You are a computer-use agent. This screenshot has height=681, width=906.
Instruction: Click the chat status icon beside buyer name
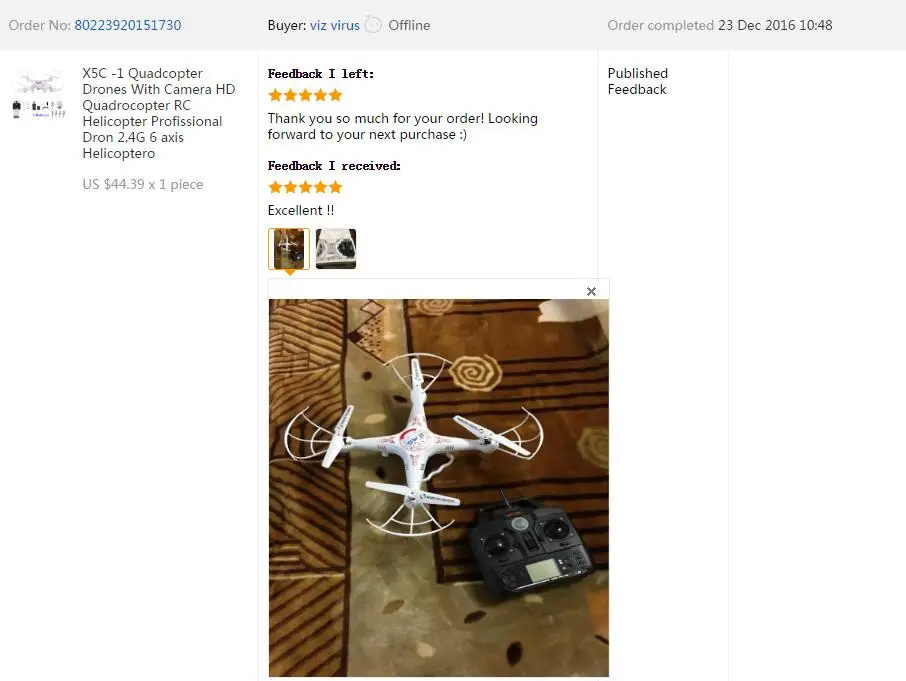point(374,25)
